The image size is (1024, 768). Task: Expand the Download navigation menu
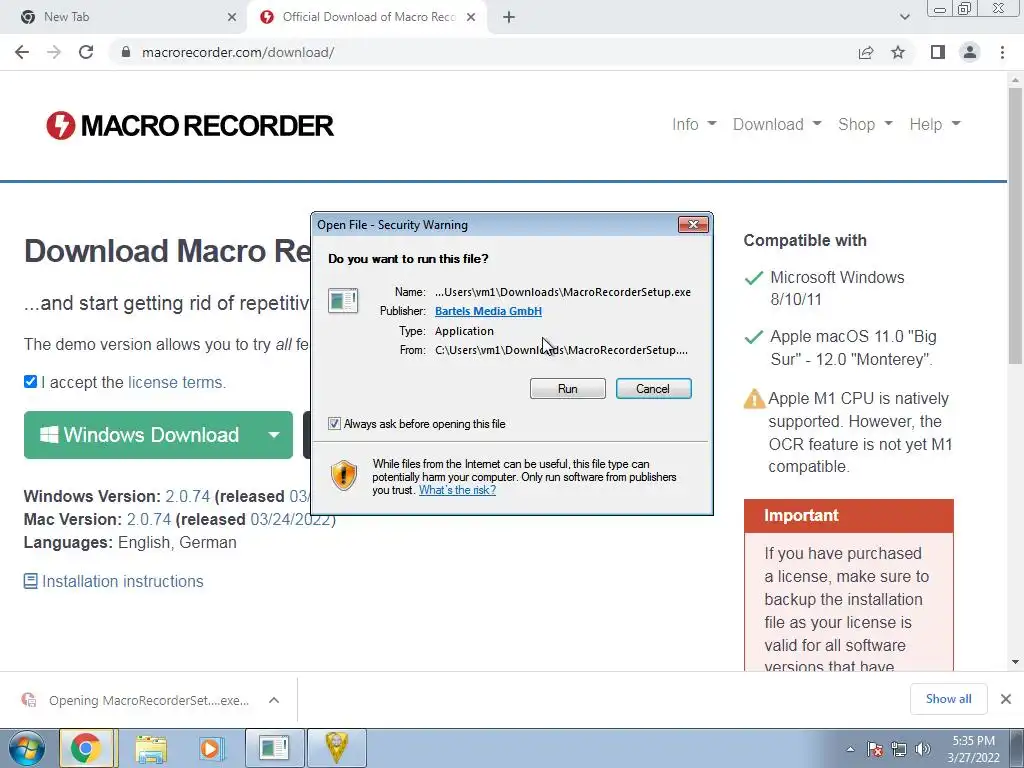coord(776,124)
